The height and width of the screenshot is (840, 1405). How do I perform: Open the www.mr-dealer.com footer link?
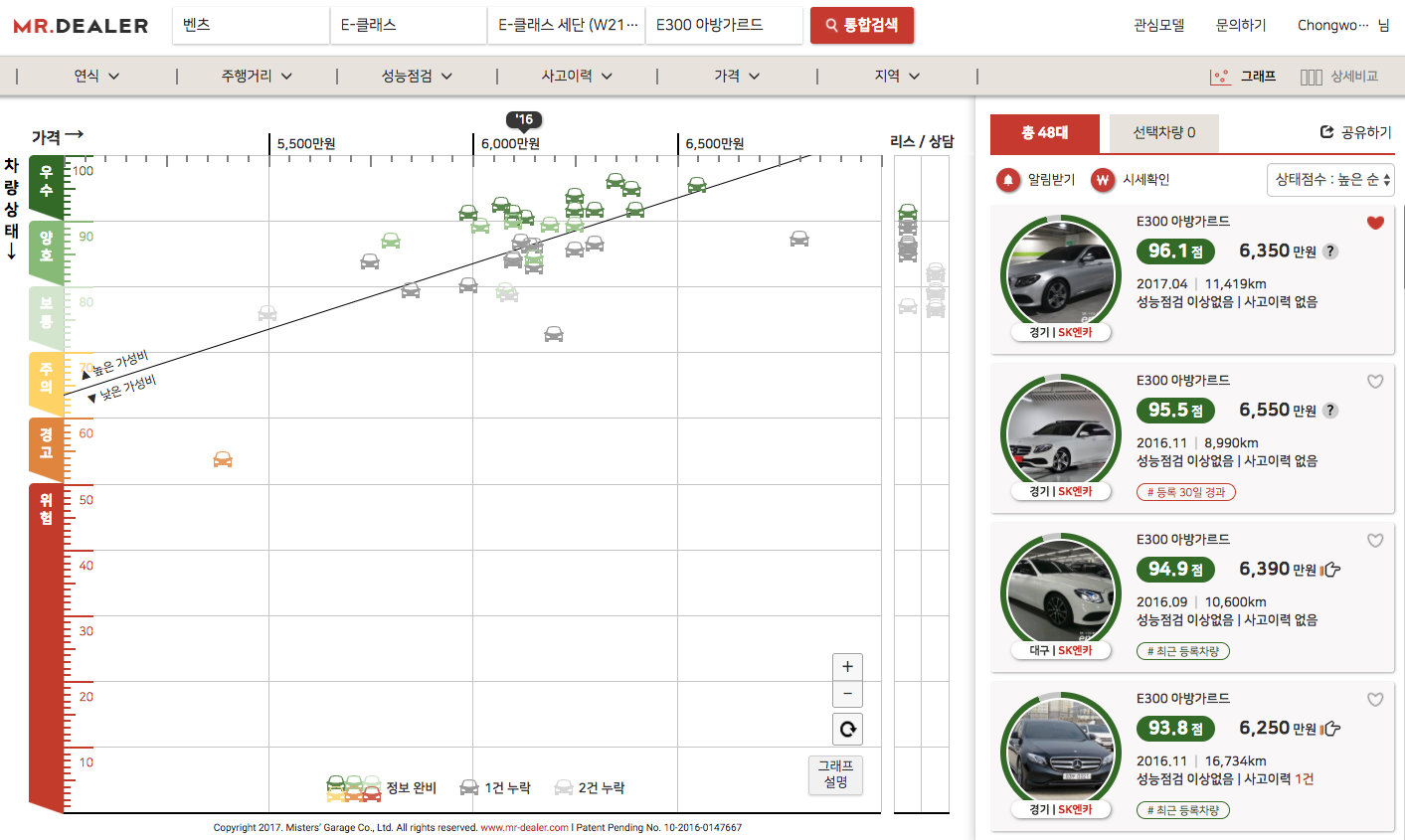tap(524, 828)
